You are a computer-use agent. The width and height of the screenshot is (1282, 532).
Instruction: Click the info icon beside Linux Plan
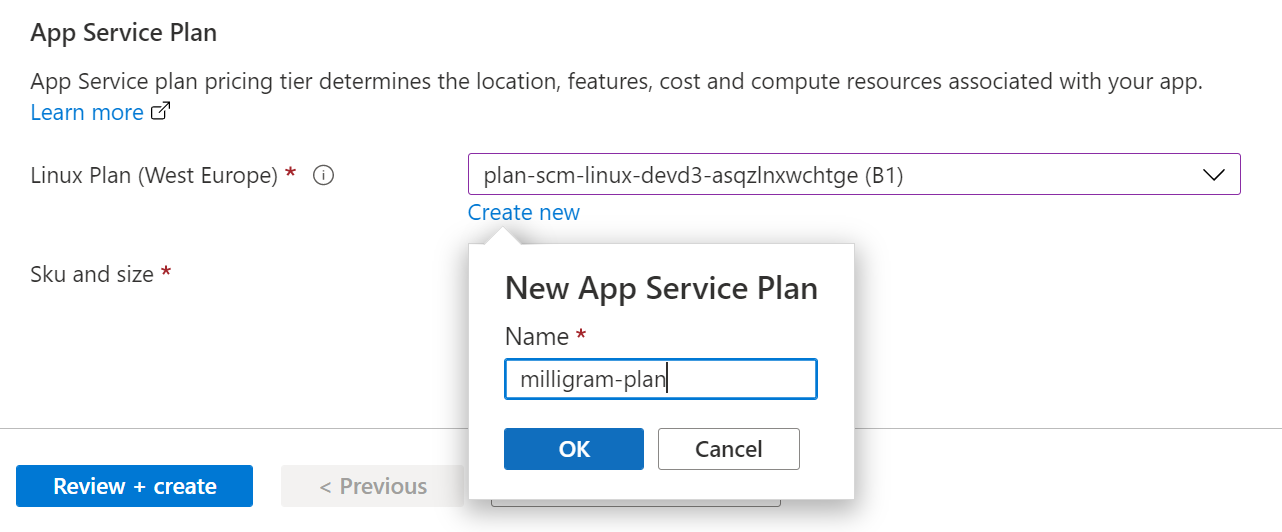pyautogui.click(x=323, y=175)
